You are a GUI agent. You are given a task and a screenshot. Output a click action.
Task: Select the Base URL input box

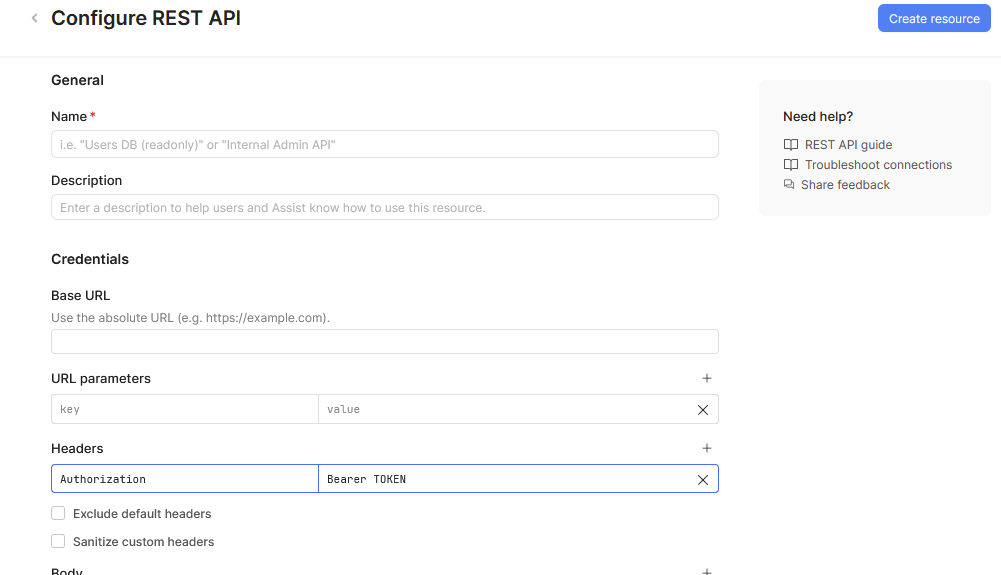(x=384, y=341)
